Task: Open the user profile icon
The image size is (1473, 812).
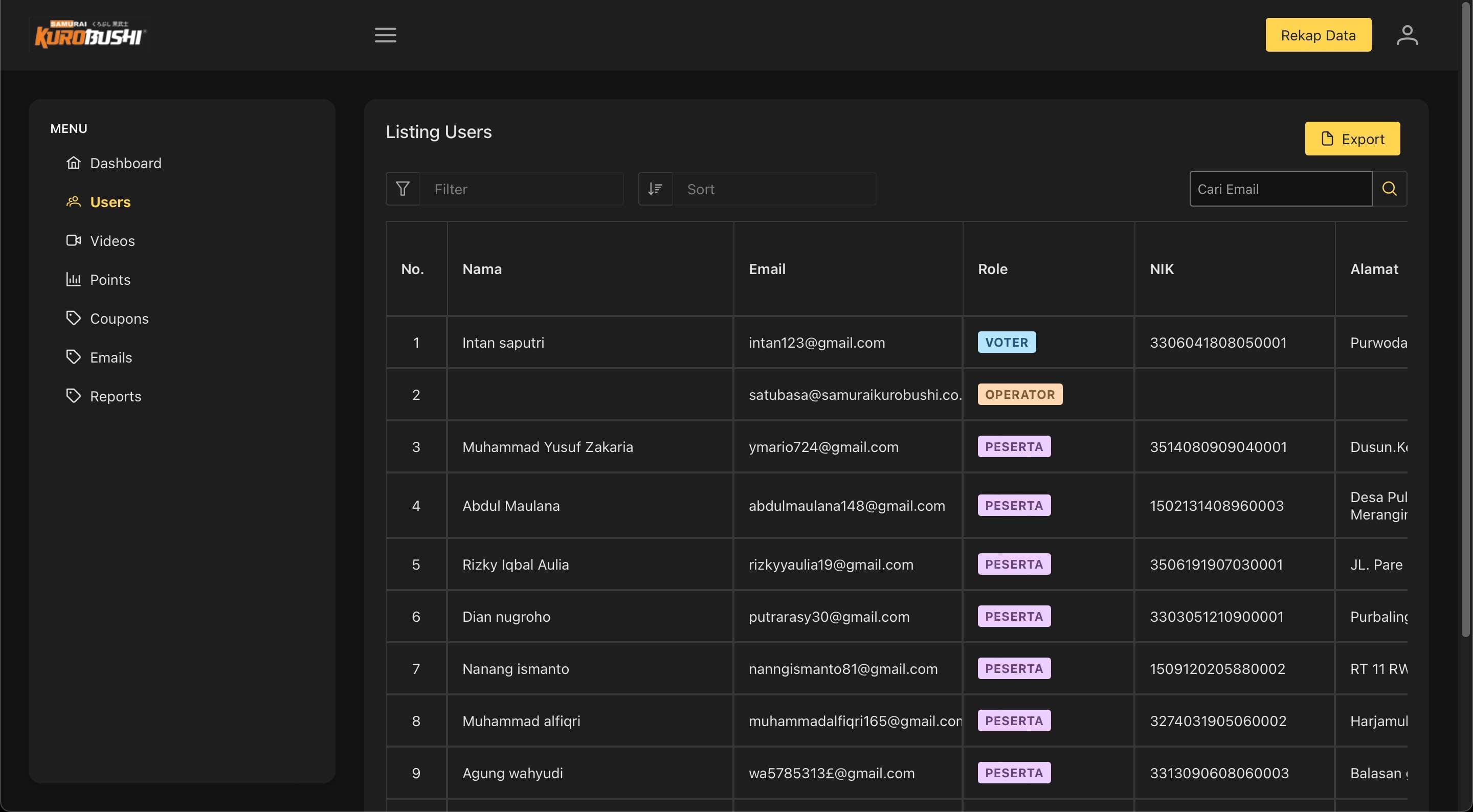Action: click(x=1407, y=35)
